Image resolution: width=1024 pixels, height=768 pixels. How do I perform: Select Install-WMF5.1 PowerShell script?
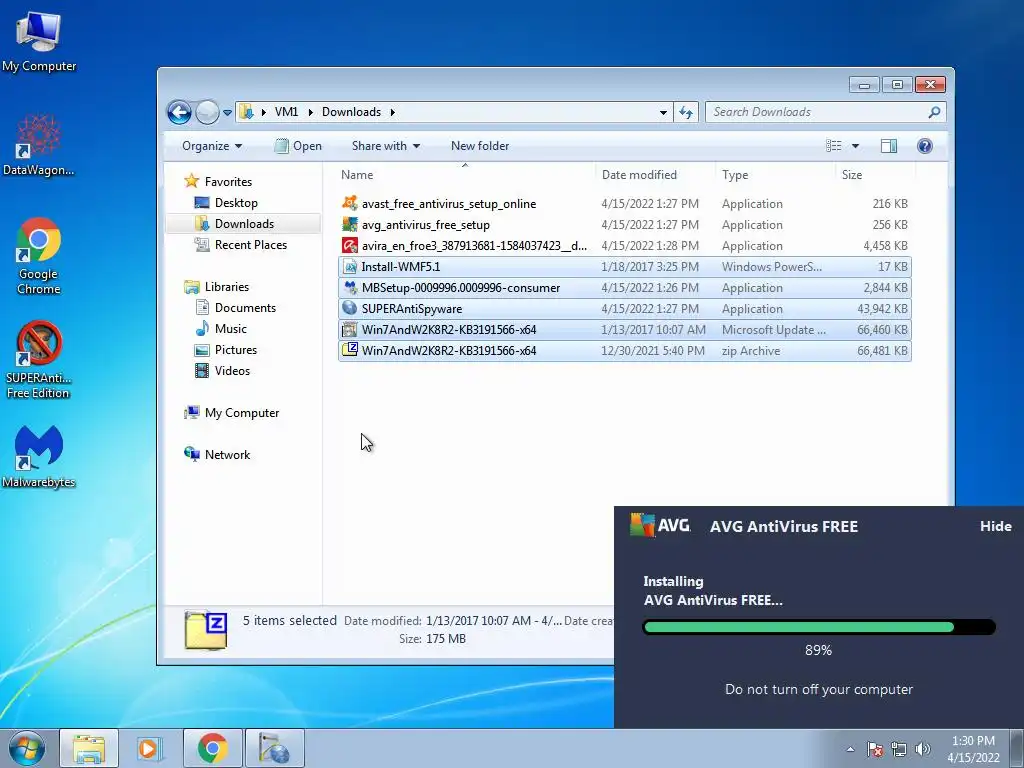pyautogui.click(x=625, y=266)
